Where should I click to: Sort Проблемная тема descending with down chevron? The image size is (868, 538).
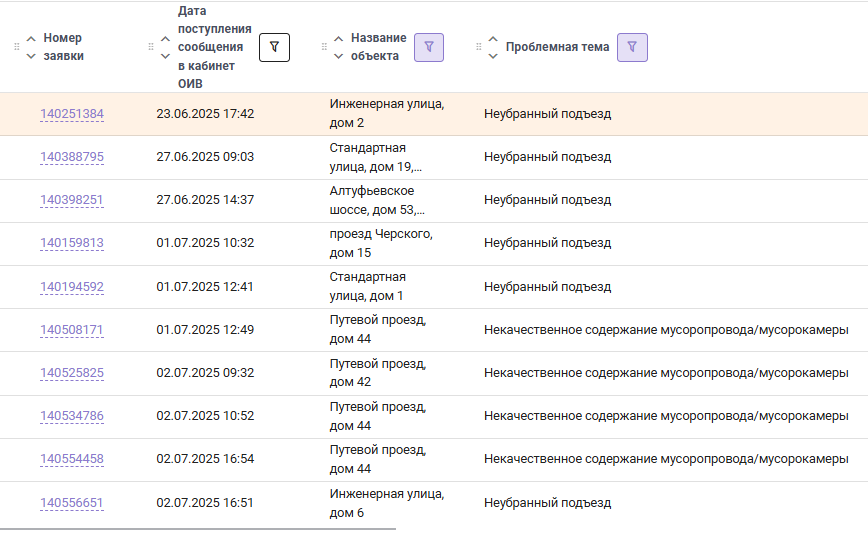click(493, 56)
